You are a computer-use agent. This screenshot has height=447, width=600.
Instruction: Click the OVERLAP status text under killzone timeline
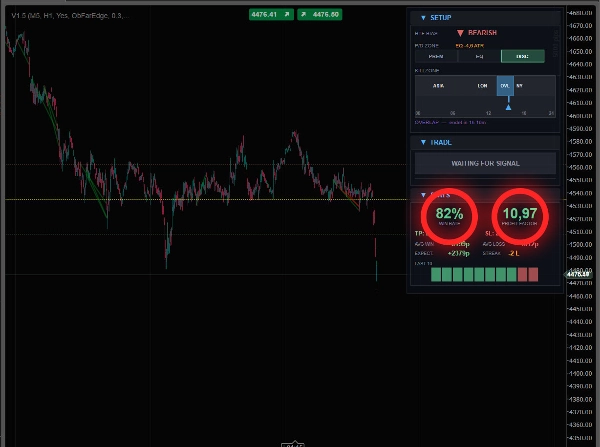[450, 122]
